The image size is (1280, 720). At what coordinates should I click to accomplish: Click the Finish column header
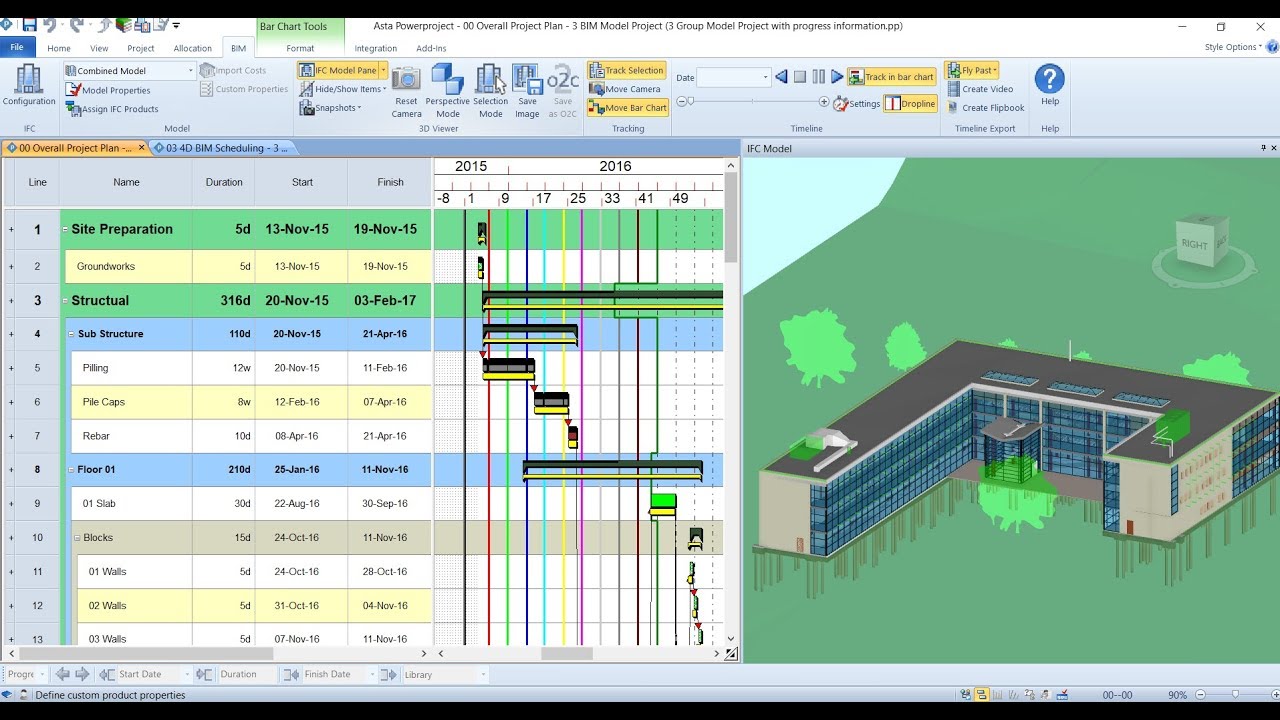click(391, 182)
